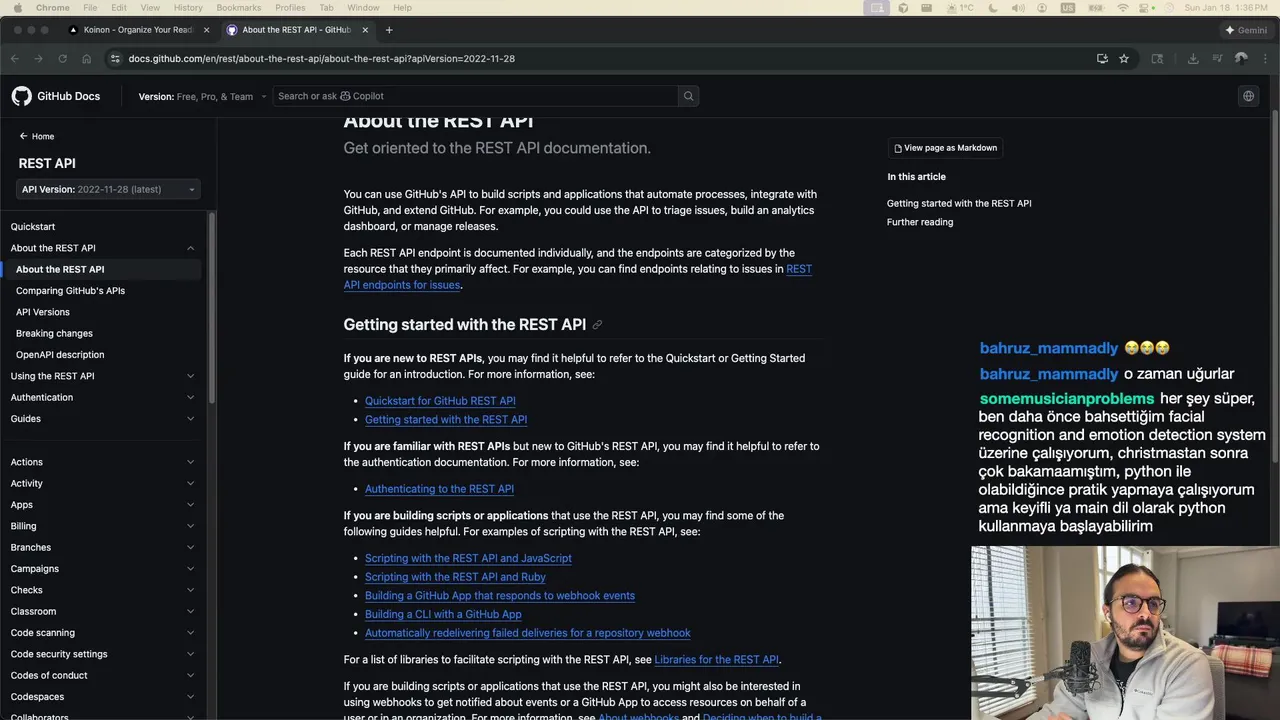Select OpenAPI description in sidebar
The image size is (1280, 720).
point(60,355)
